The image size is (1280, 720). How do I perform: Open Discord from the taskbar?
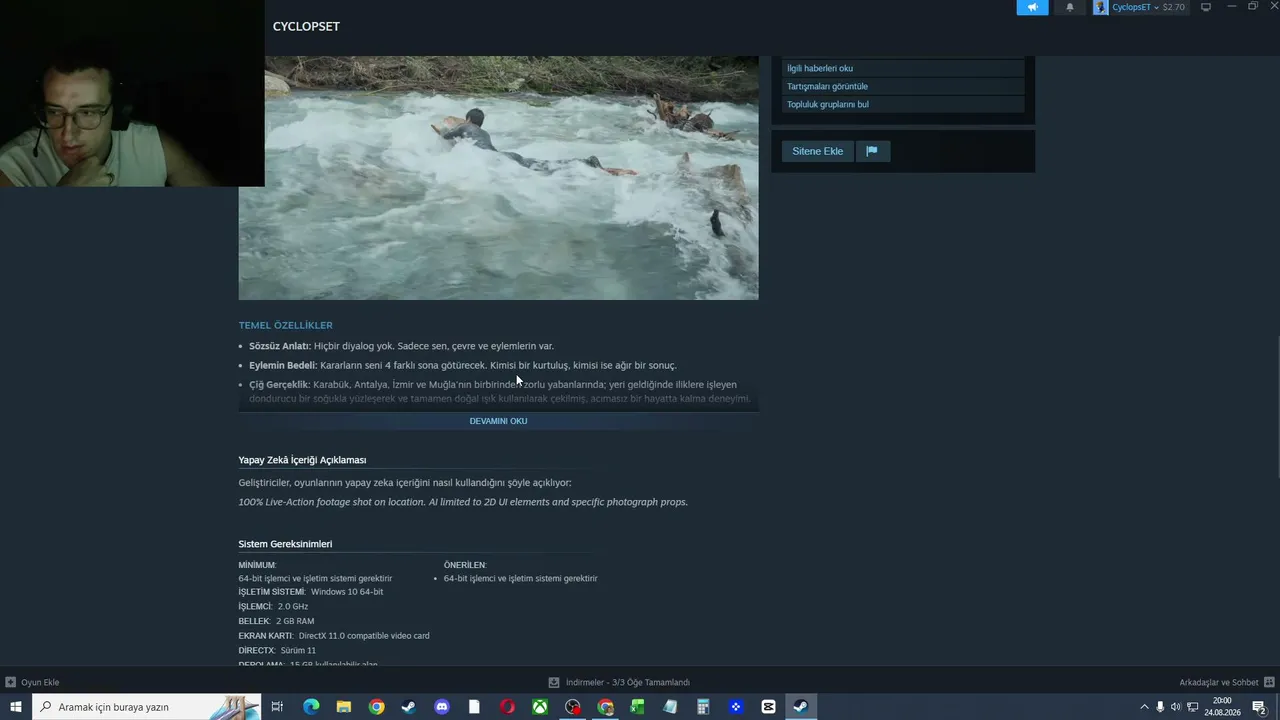click(442, 707)
